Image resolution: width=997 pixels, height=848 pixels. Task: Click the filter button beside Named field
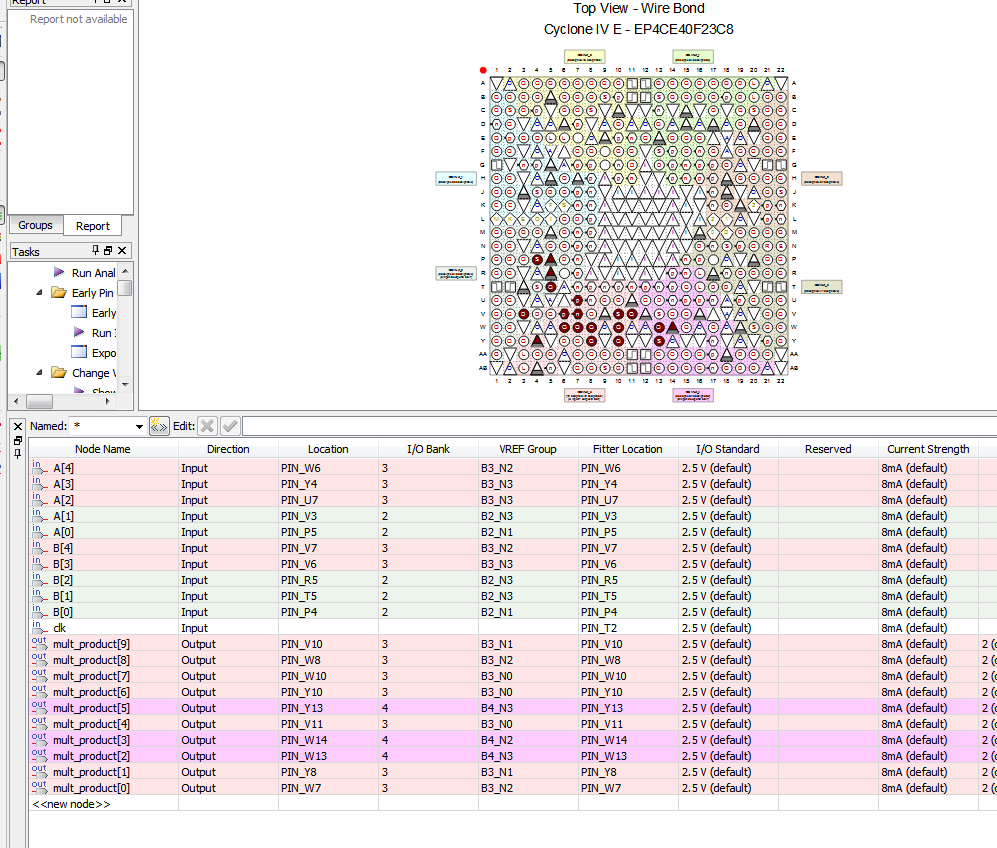[x=159, y=426]
